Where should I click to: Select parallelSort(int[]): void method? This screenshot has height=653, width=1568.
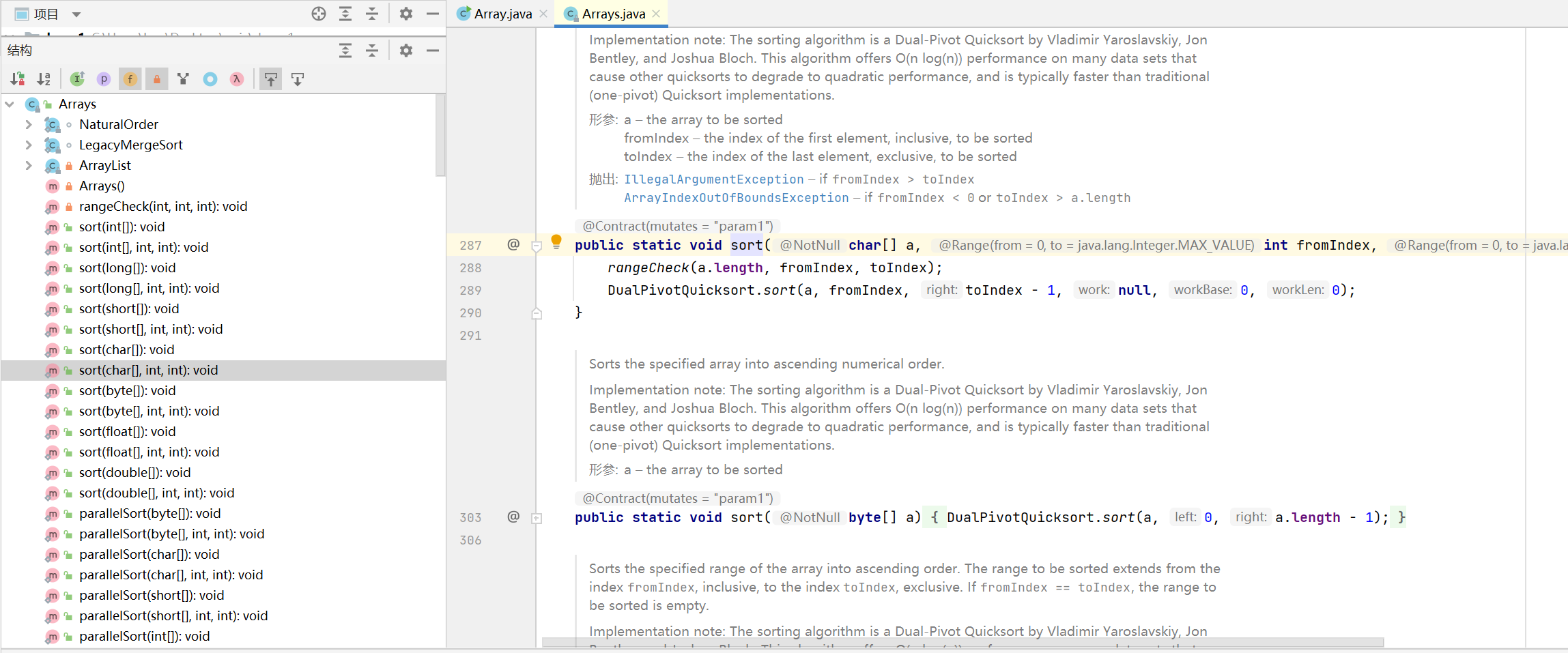[144, 637]
